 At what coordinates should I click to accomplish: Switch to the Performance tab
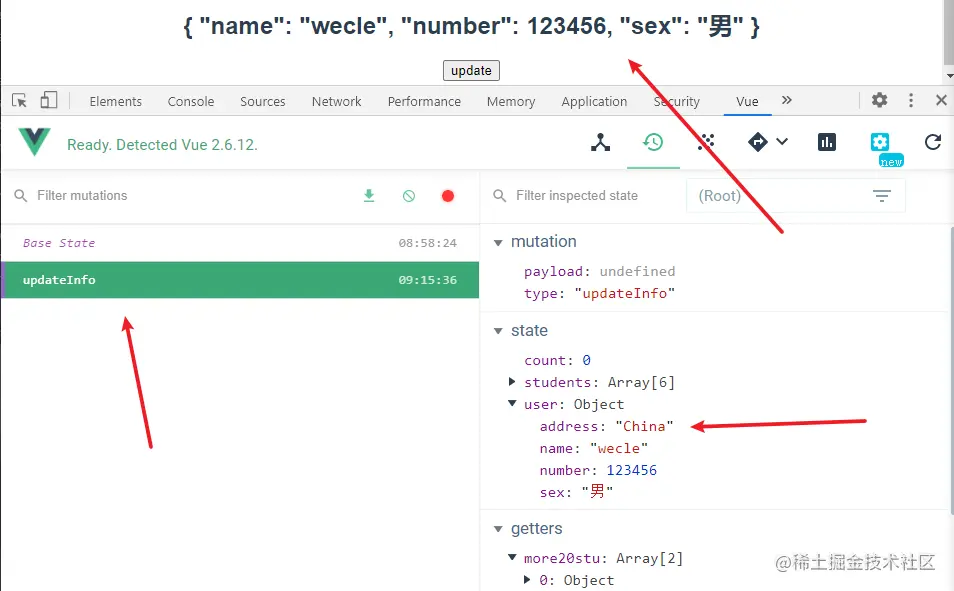(x=424, y=101)
